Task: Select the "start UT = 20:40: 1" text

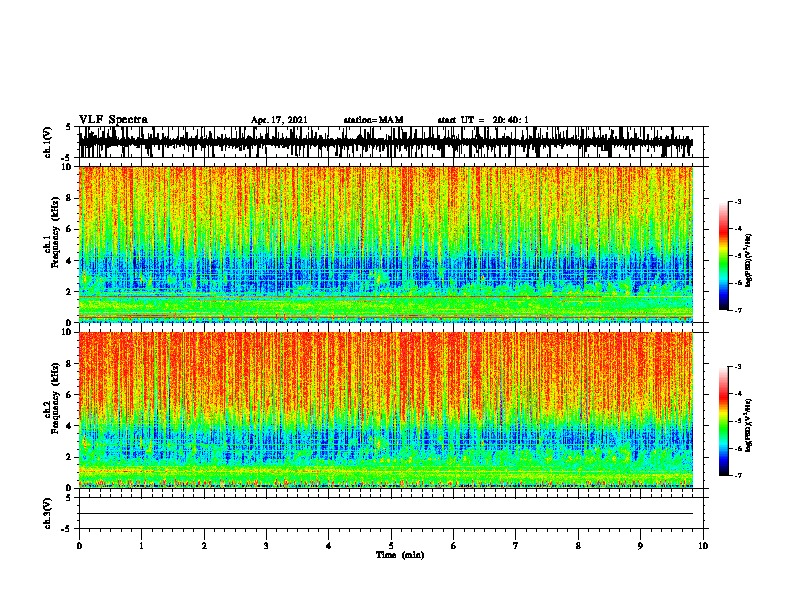Action: [483, 120]
